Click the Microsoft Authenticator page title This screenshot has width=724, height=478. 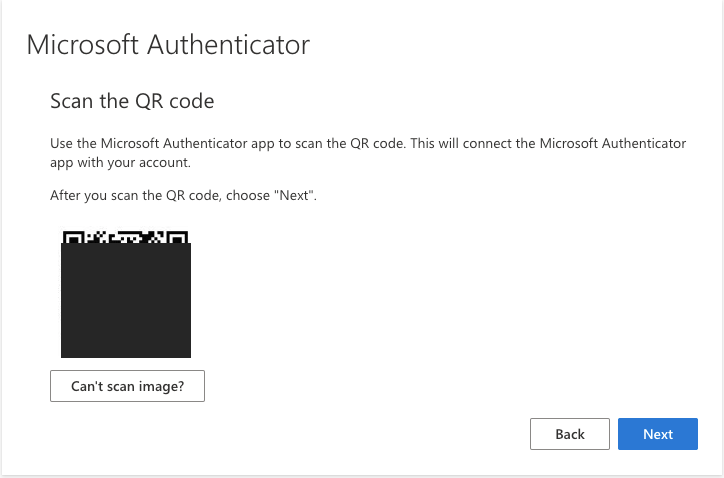pyautogui.click(x=168, y=45)
